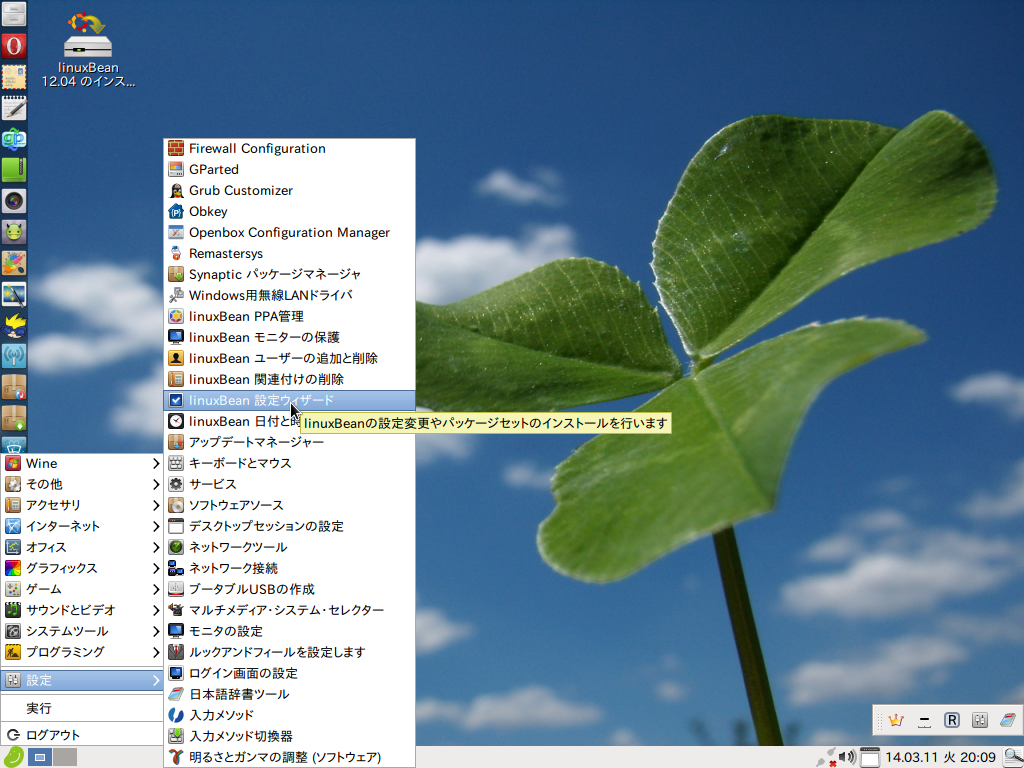
Task: Open the プログラミング category
Action: pos(82,652)
